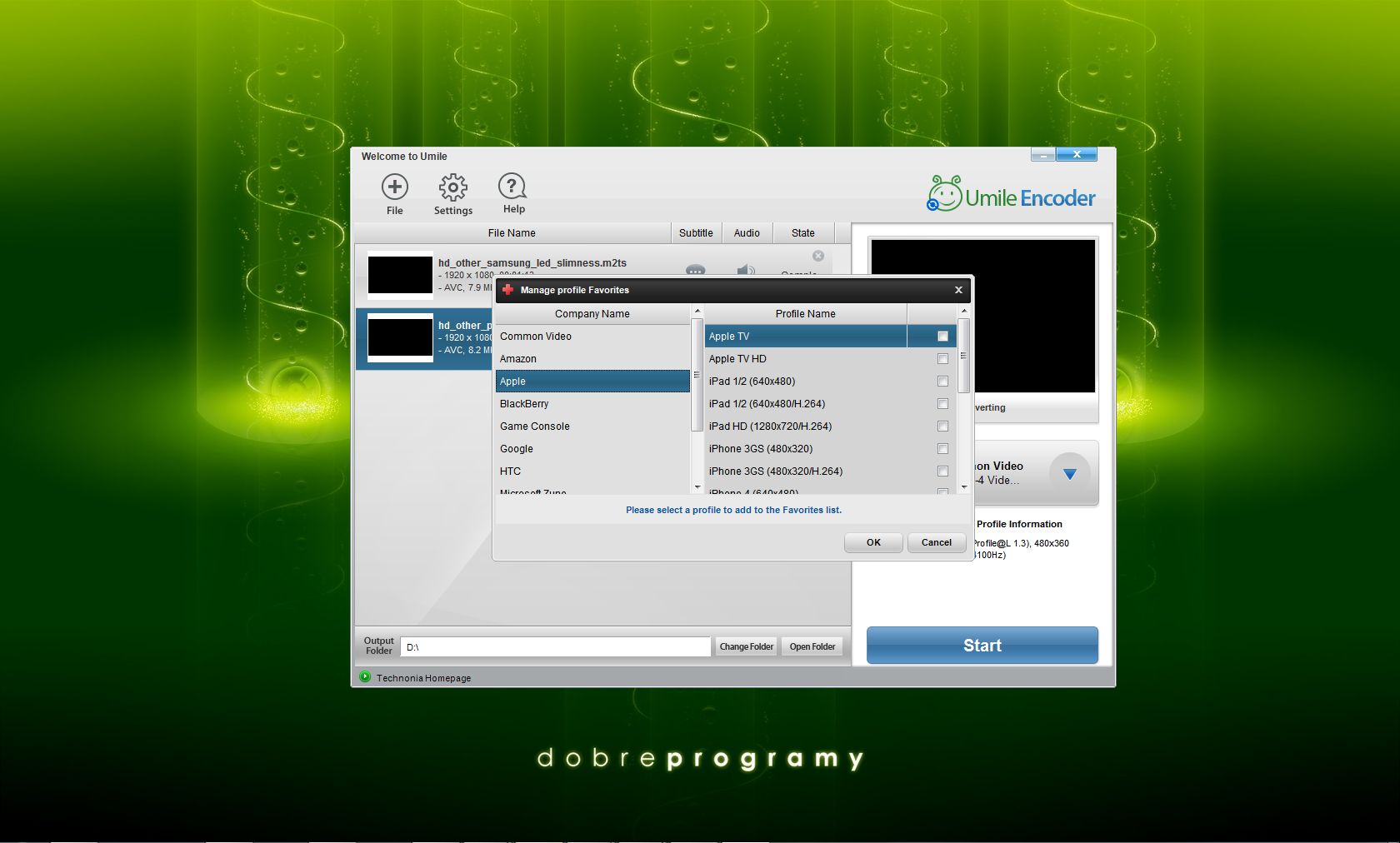Open the Help question mark icon
Image resolution: width=1400 pixels, height=843 pixels.
[x=512, y=187]
